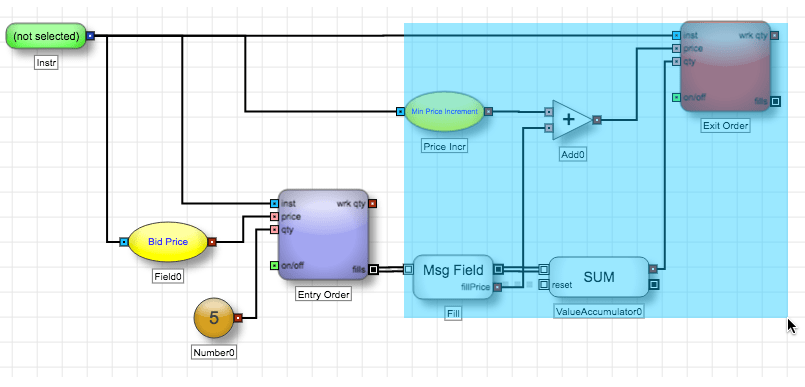Click the Entry Order inst input port
The image size is (805, 387).
[x=274, y=204]
